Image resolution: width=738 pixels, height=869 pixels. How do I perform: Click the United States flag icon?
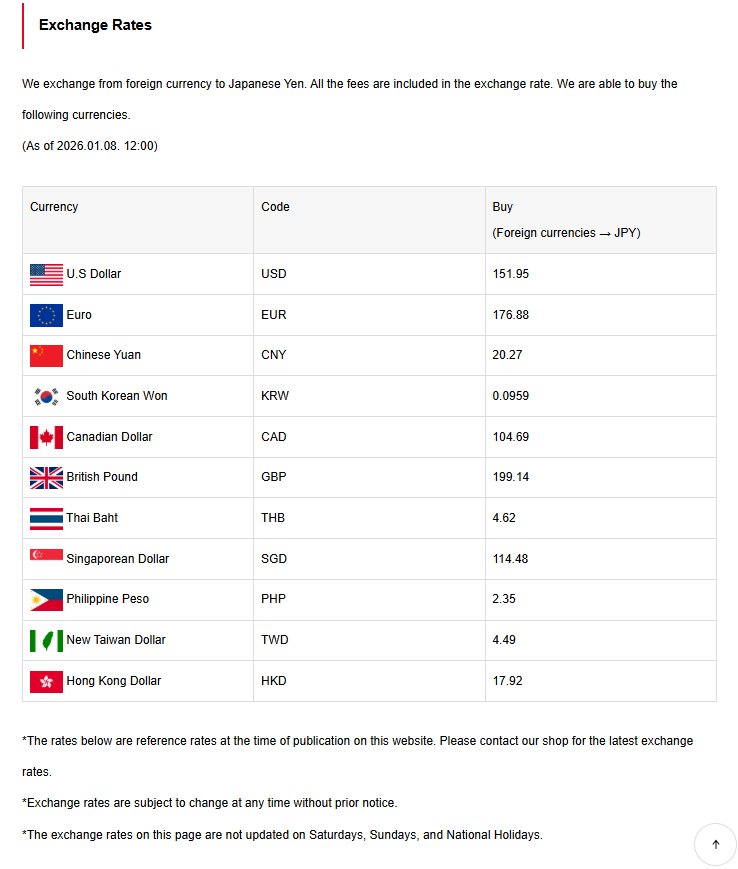pos(46,274)
